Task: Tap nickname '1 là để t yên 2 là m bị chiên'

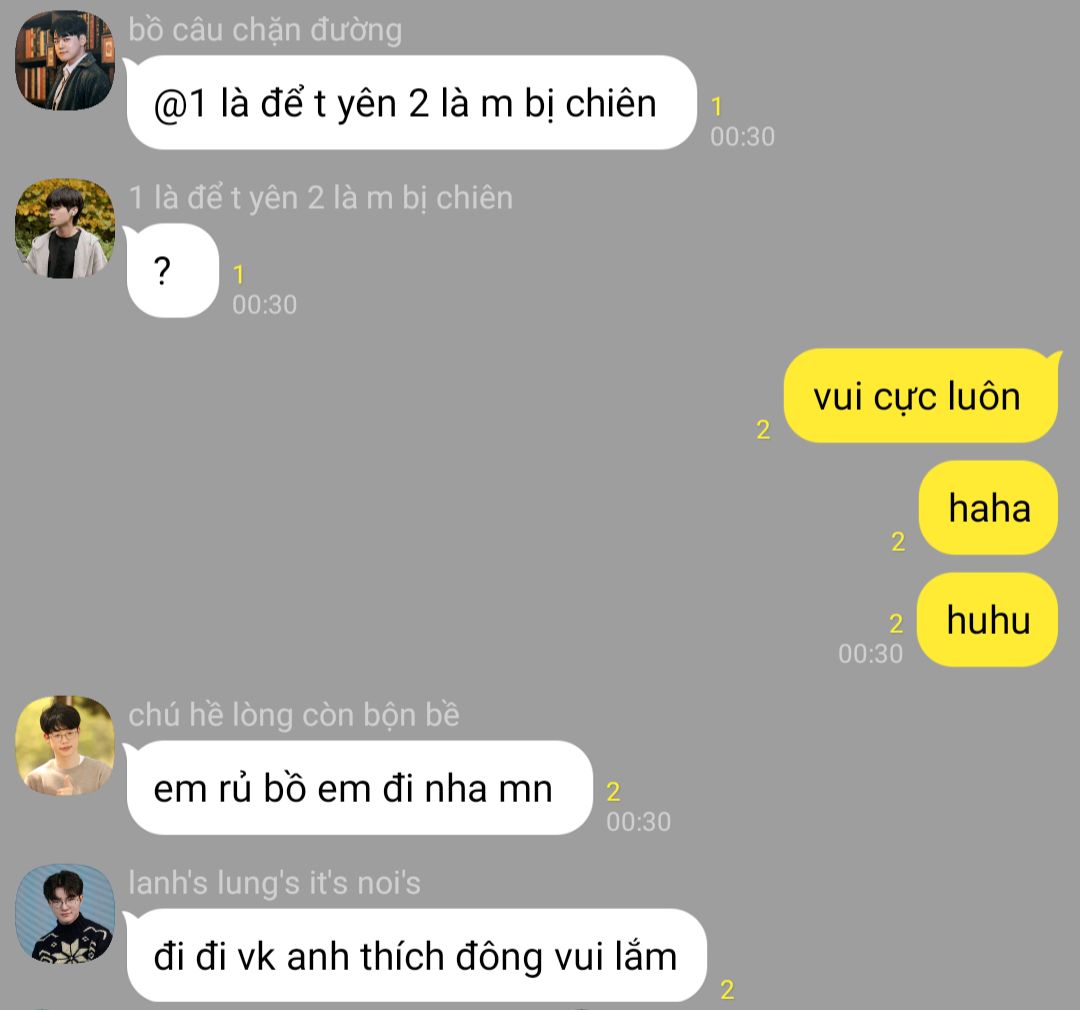Action: [x=320, y=198]
